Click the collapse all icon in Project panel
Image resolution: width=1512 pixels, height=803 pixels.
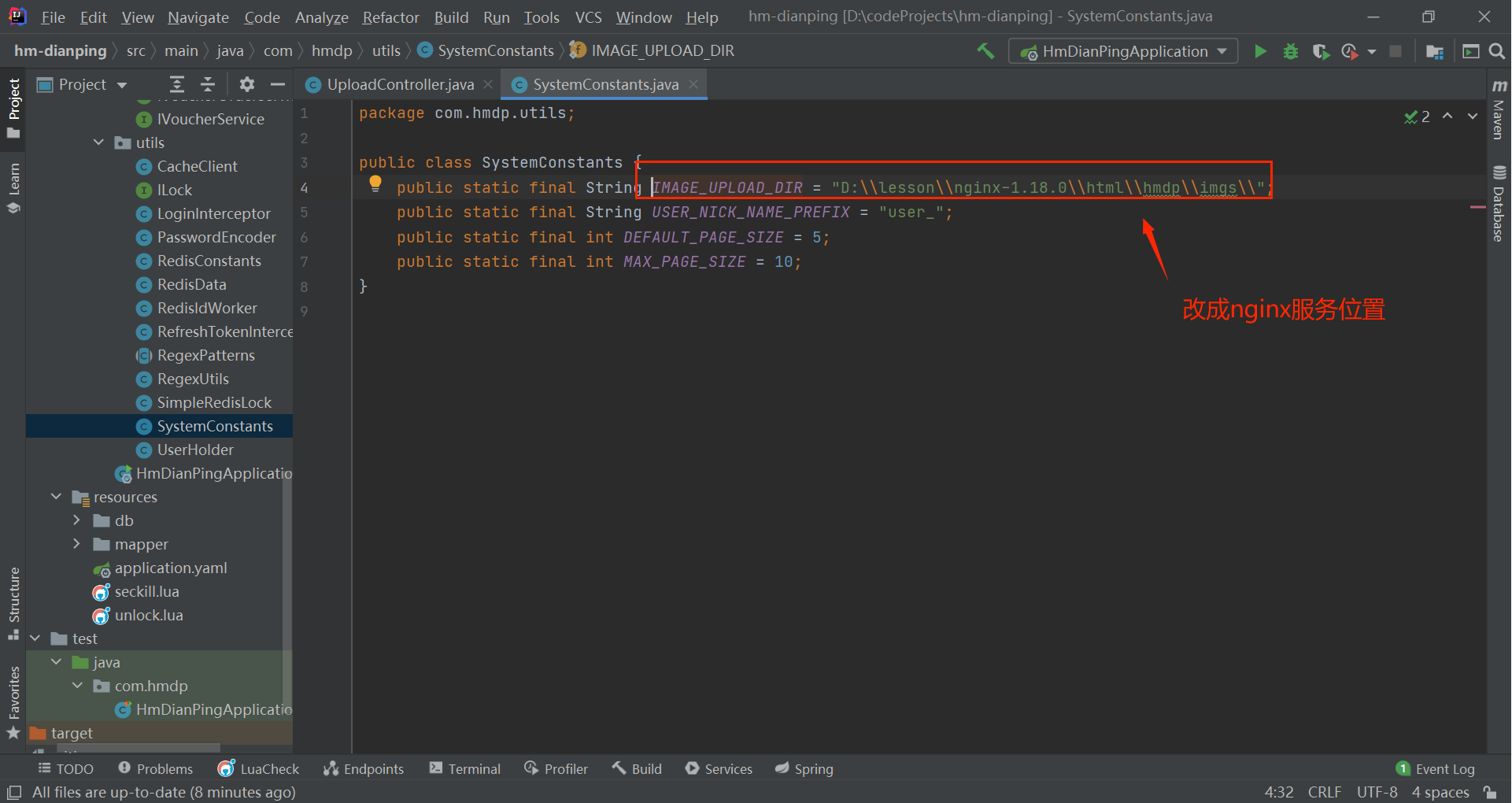pyautogui.click(x=208, y=84)
